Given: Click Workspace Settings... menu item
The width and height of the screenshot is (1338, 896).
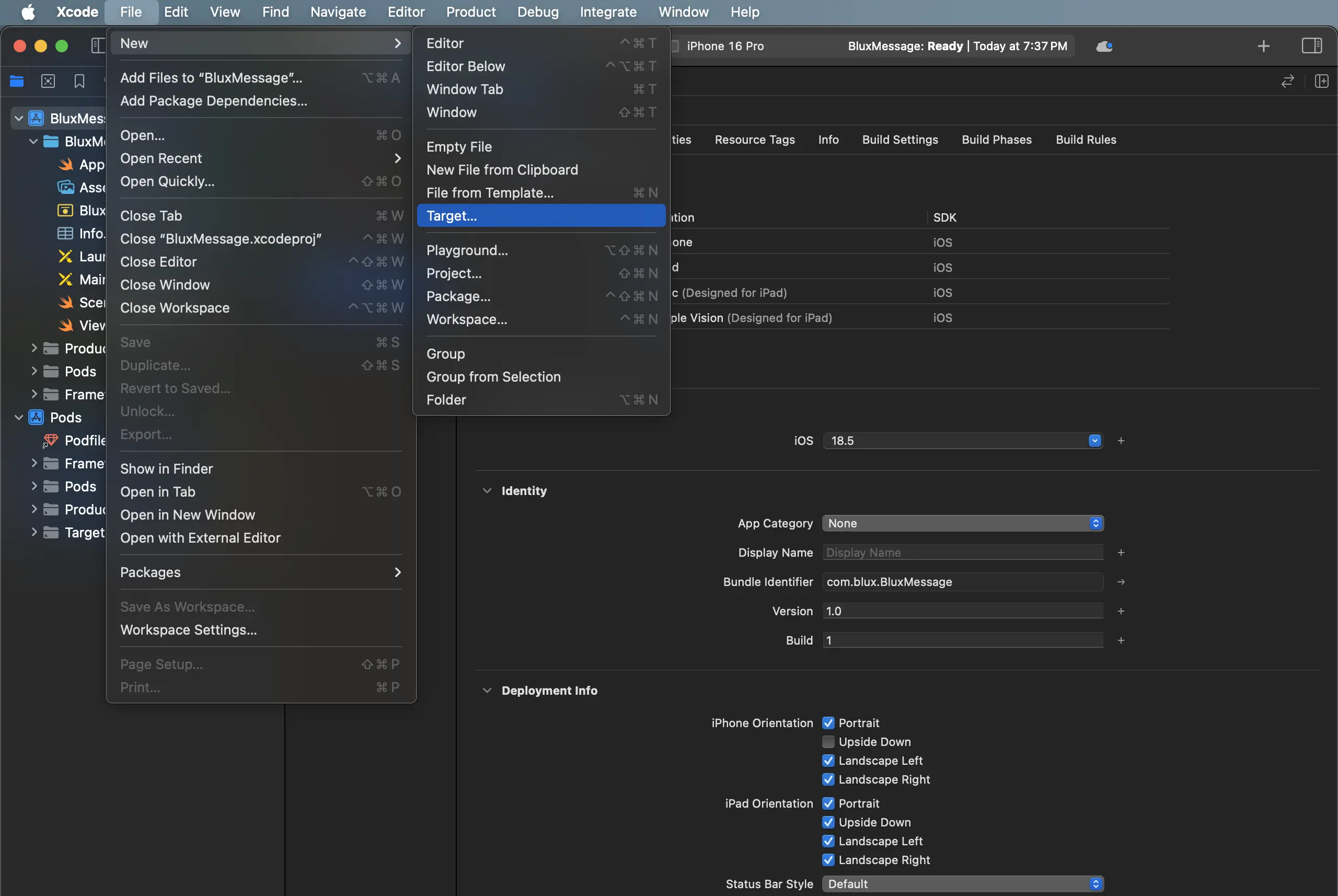Looking at the screenshot, I should tap(261, 630).
